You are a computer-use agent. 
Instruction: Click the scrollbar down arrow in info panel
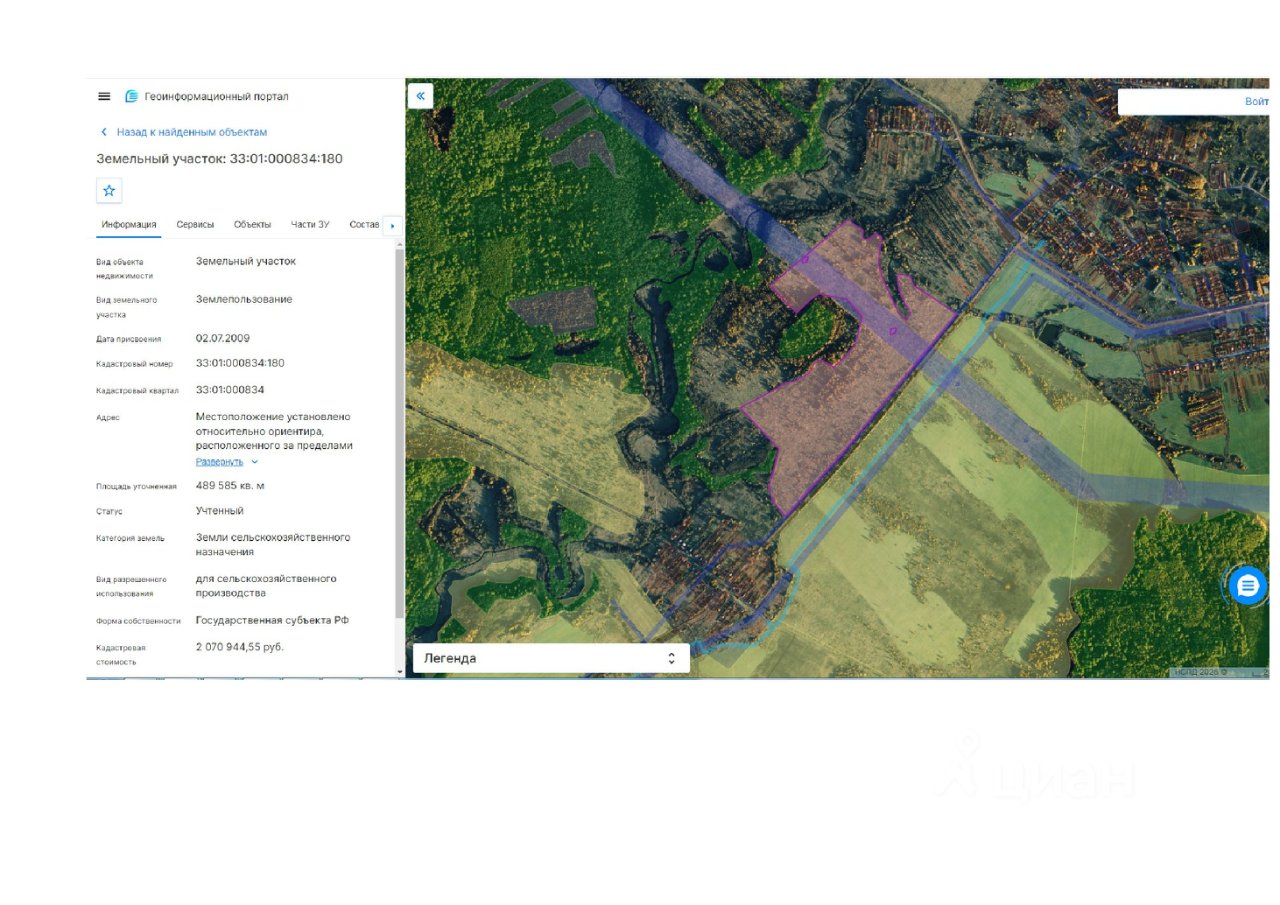click(400, 673)
